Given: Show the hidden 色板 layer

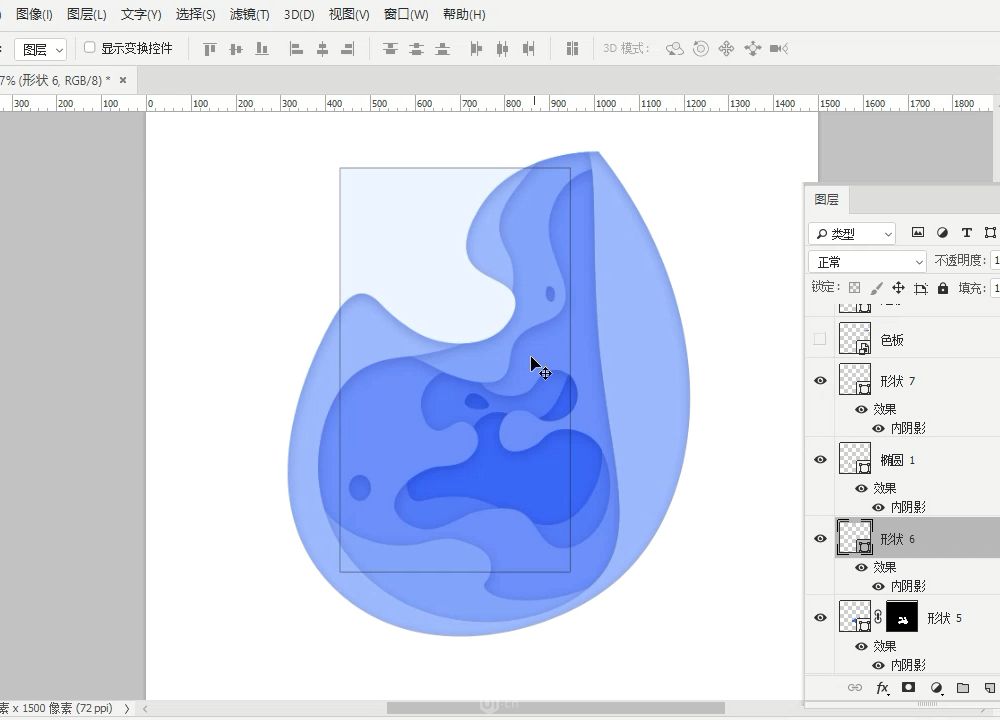Looking at the screenshot, I should pos(820,339).
